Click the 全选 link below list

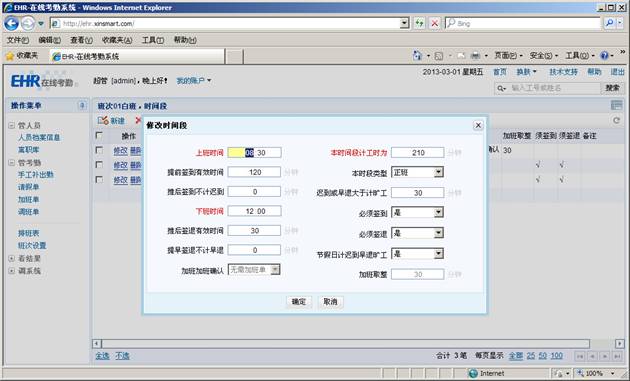[x=102, y=356]
